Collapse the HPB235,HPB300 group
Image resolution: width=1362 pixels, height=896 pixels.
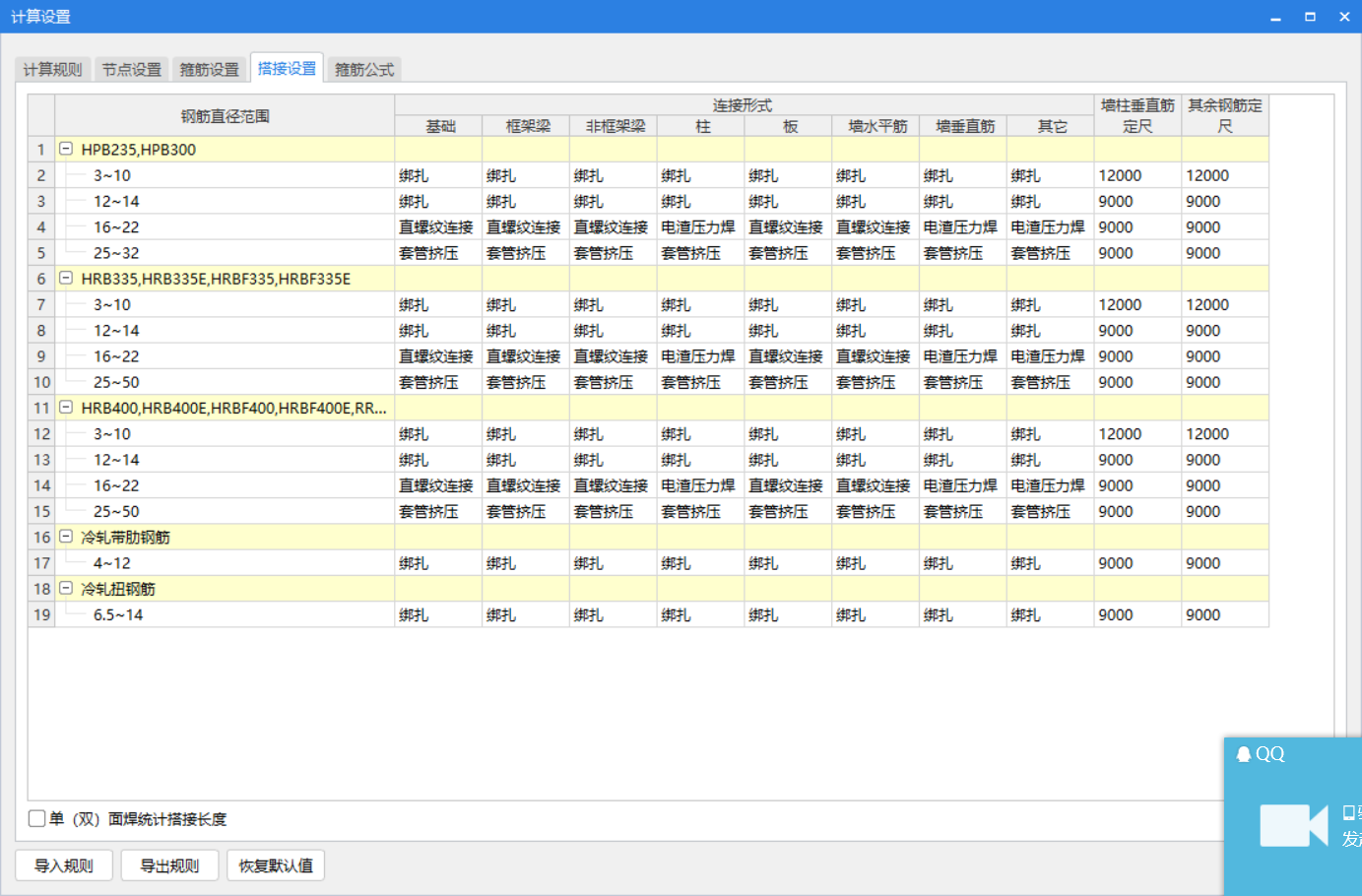pyautogui.click(x=66, y=149)
